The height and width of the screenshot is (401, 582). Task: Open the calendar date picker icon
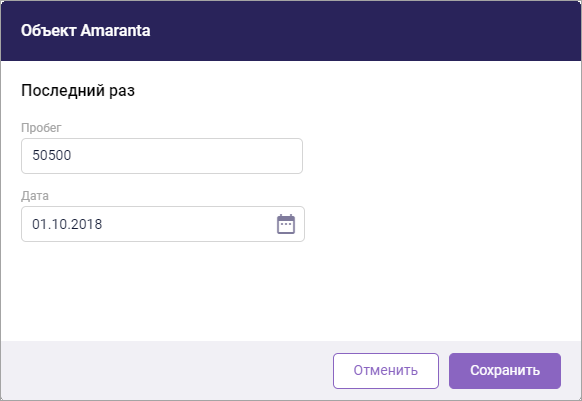286,224
